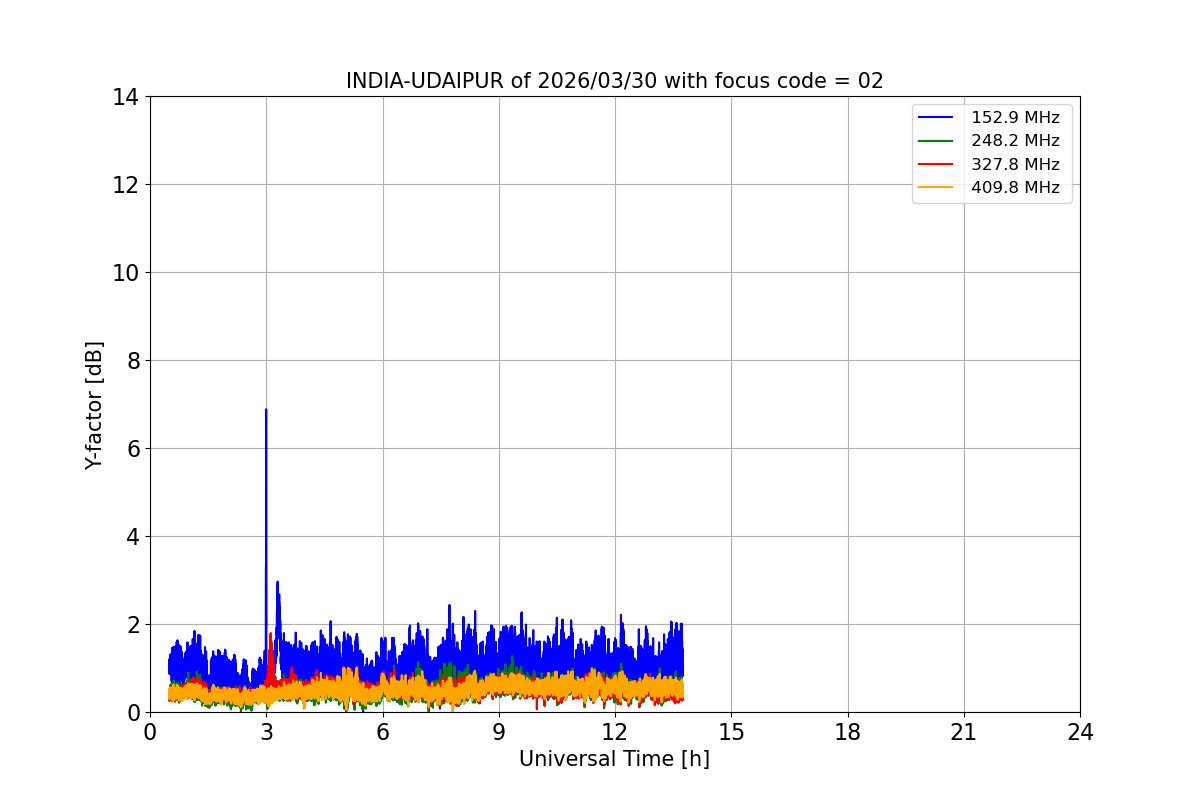1200x800 pixels.
Task: Click the 152.9 MHz legend label
Action: coord(1015,118)
